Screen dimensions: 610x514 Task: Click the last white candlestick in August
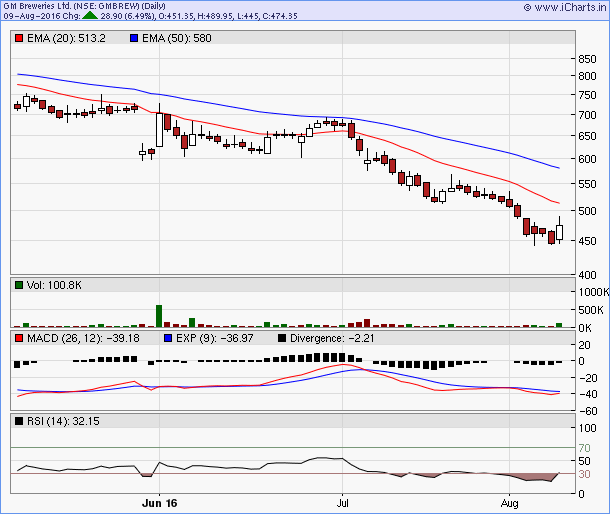click(559, 232)
